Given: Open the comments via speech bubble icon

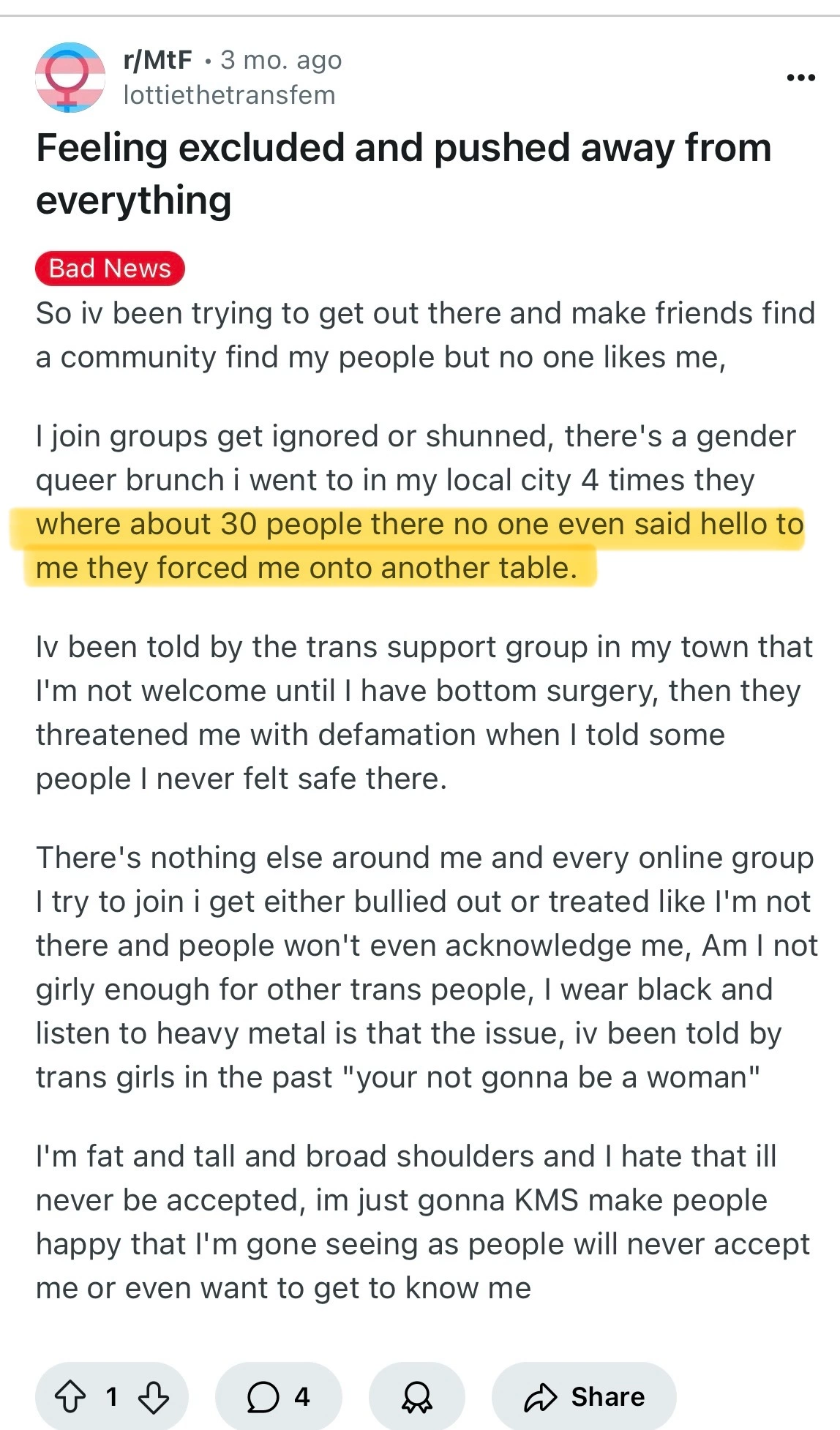Looking at the screenshot, I should click(x=263, y=1397).
